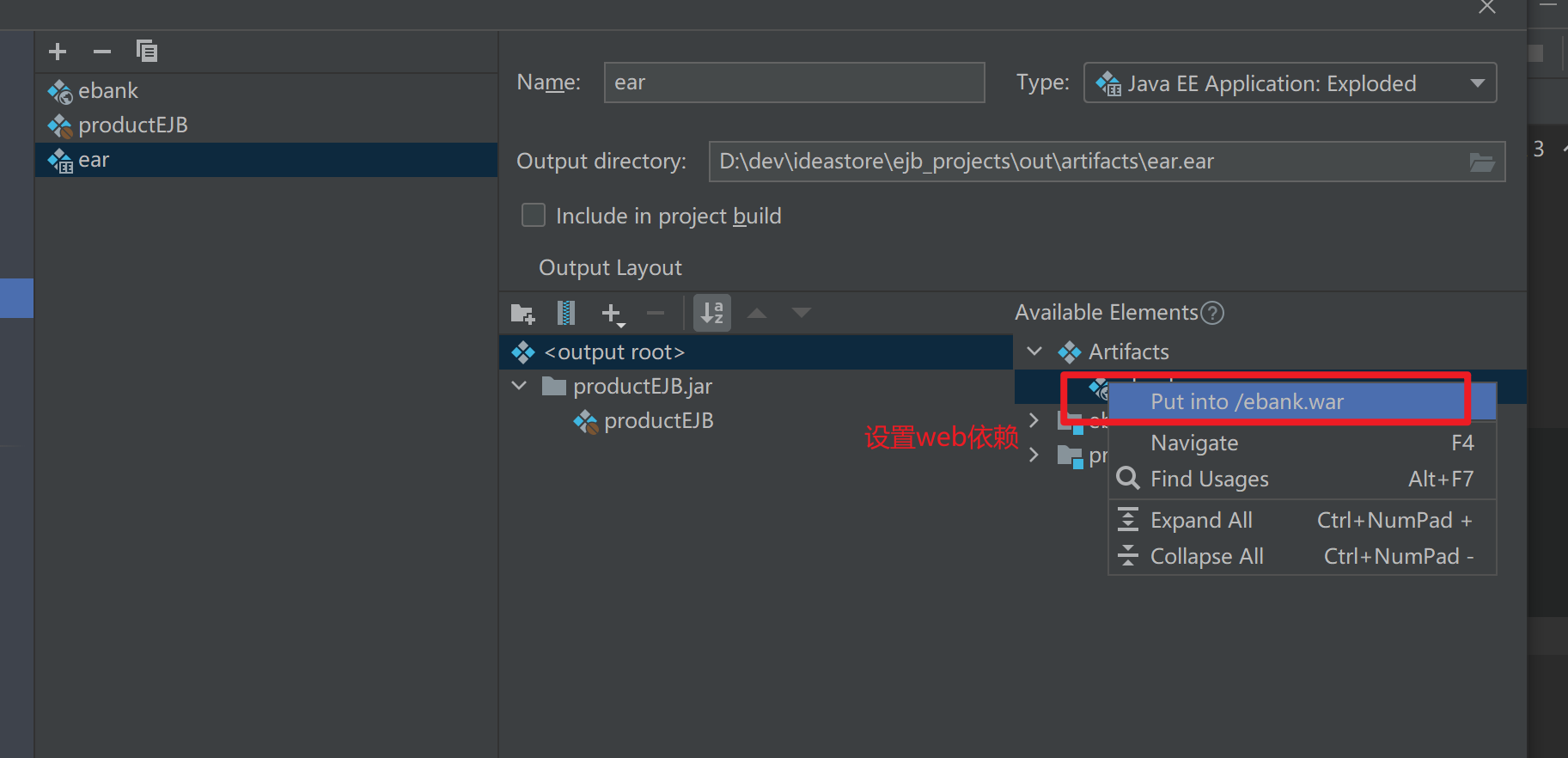The image size is (1568, 758).
Task: Click the remove artifact minus icon
Action: tap(102, 52)
